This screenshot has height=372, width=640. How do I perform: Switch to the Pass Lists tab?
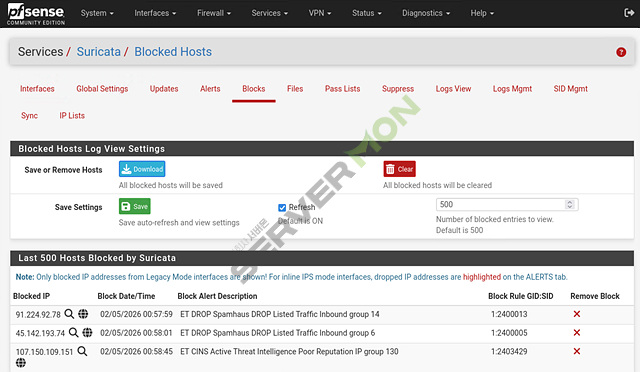[x=342, y=89]
